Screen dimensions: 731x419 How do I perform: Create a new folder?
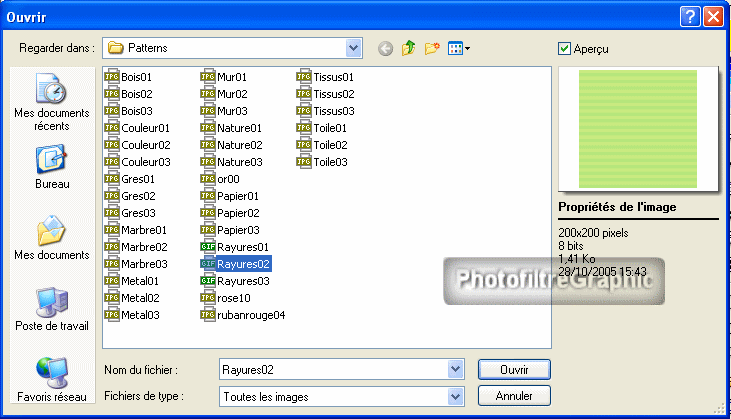(x=432, y=48)
